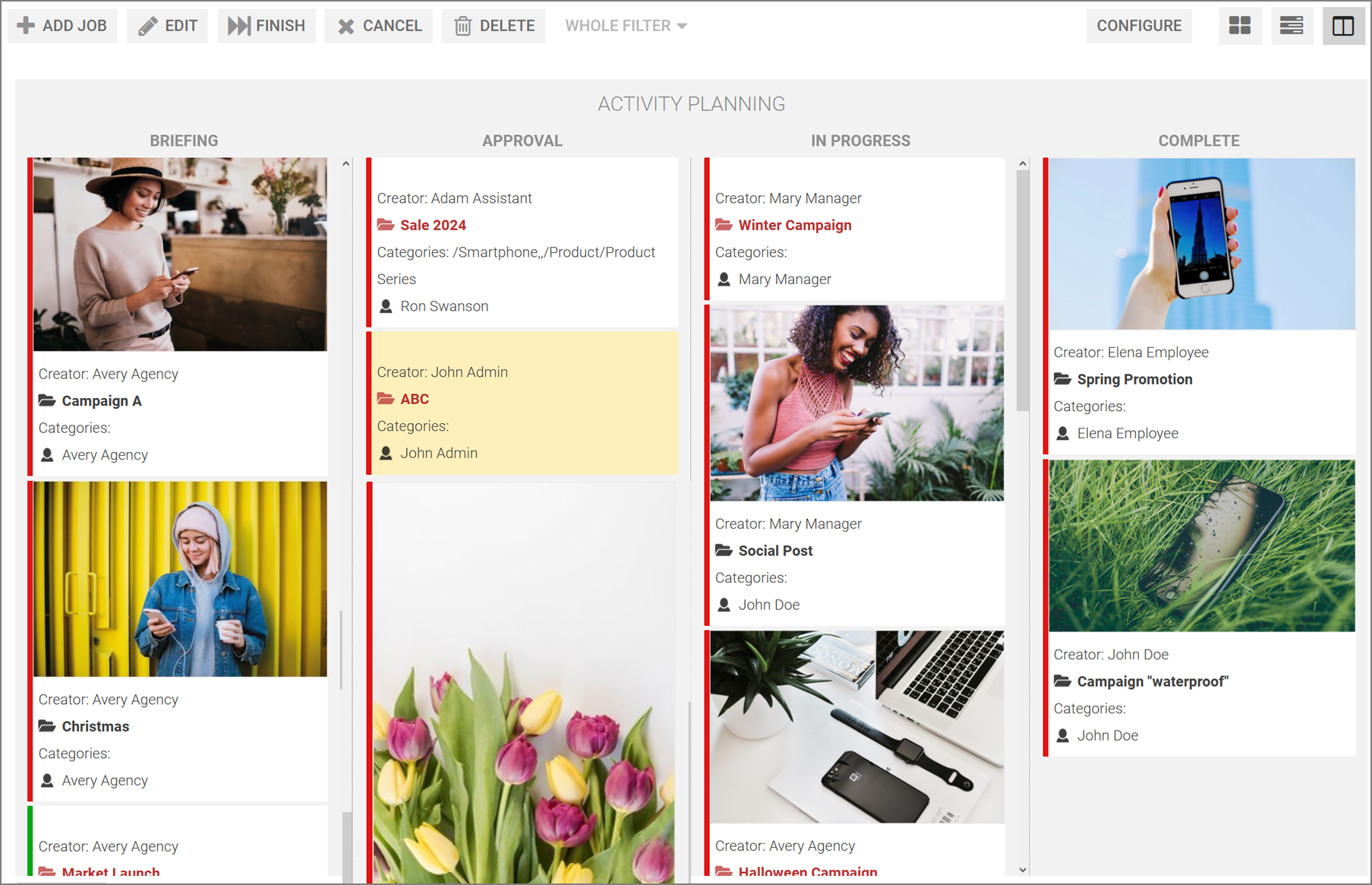Click user icon in Campaign A card
This screenshot has width=1372, height=885.
coord(47,455)
